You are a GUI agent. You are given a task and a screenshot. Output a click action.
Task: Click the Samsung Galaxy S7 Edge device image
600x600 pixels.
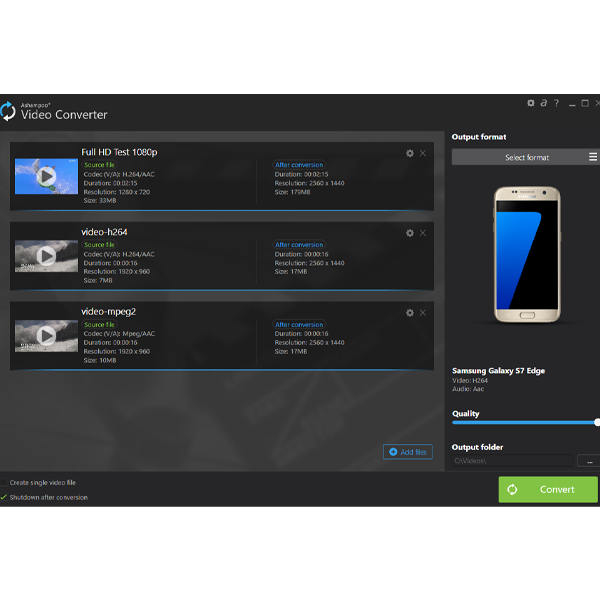pos(527,254)
